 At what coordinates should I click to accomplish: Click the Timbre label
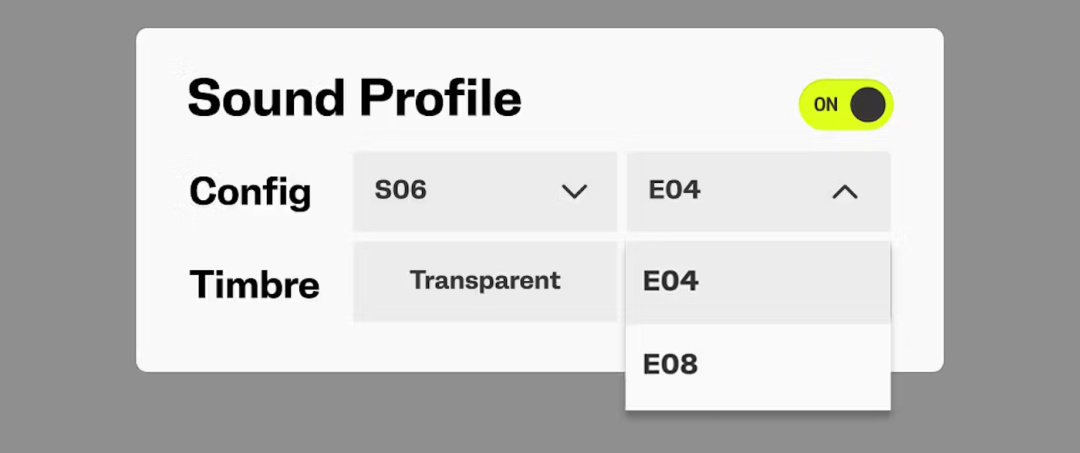pos(254,285)
